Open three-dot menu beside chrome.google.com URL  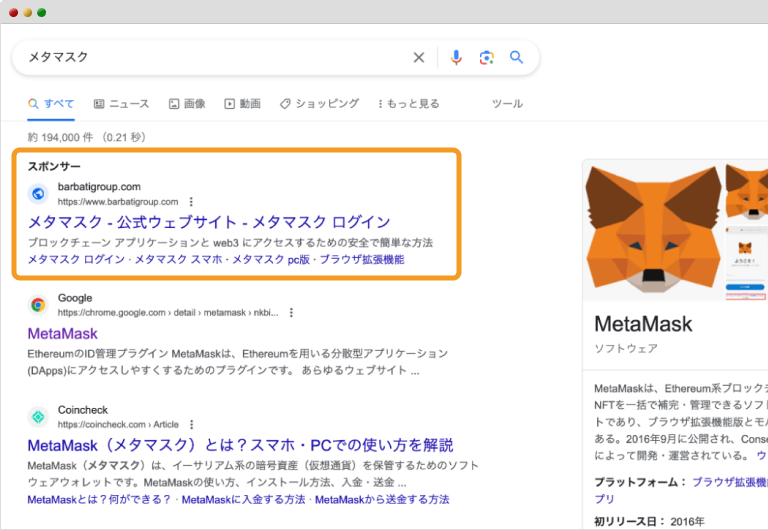click(291, 313)
